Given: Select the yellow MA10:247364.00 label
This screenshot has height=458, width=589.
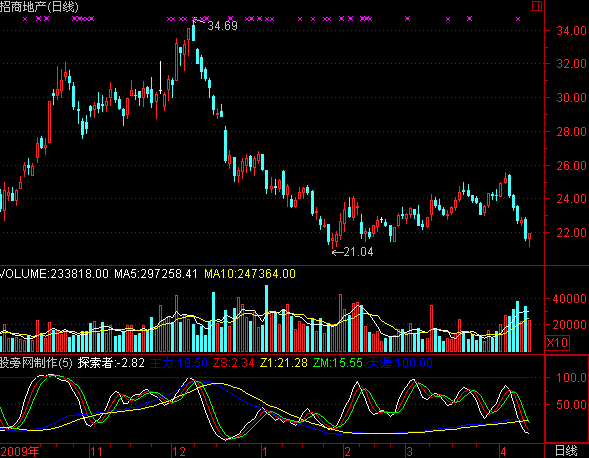Looking at the screenshot, I should tap(250, 274).
